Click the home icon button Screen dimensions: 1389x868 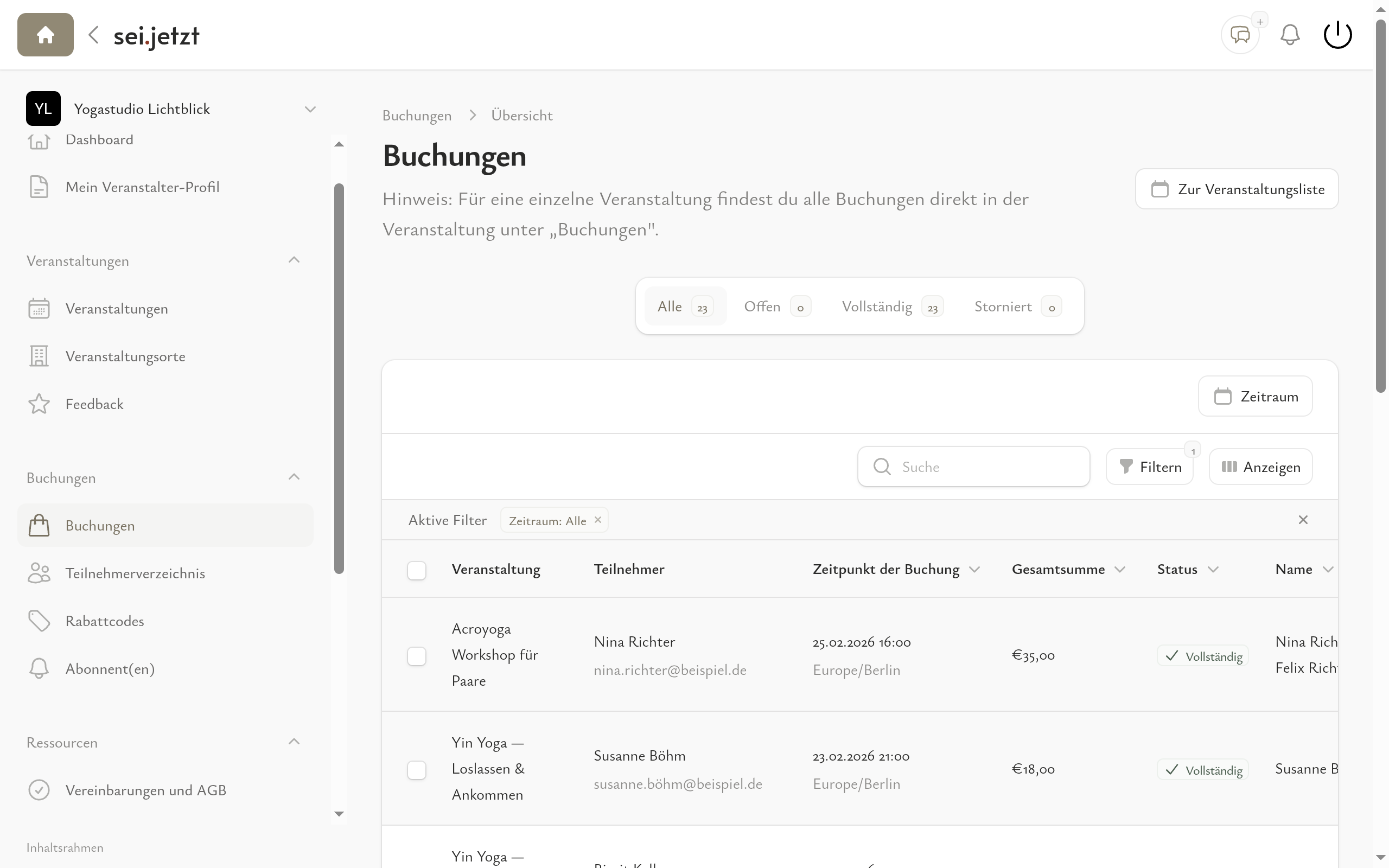tap(46, 35)
